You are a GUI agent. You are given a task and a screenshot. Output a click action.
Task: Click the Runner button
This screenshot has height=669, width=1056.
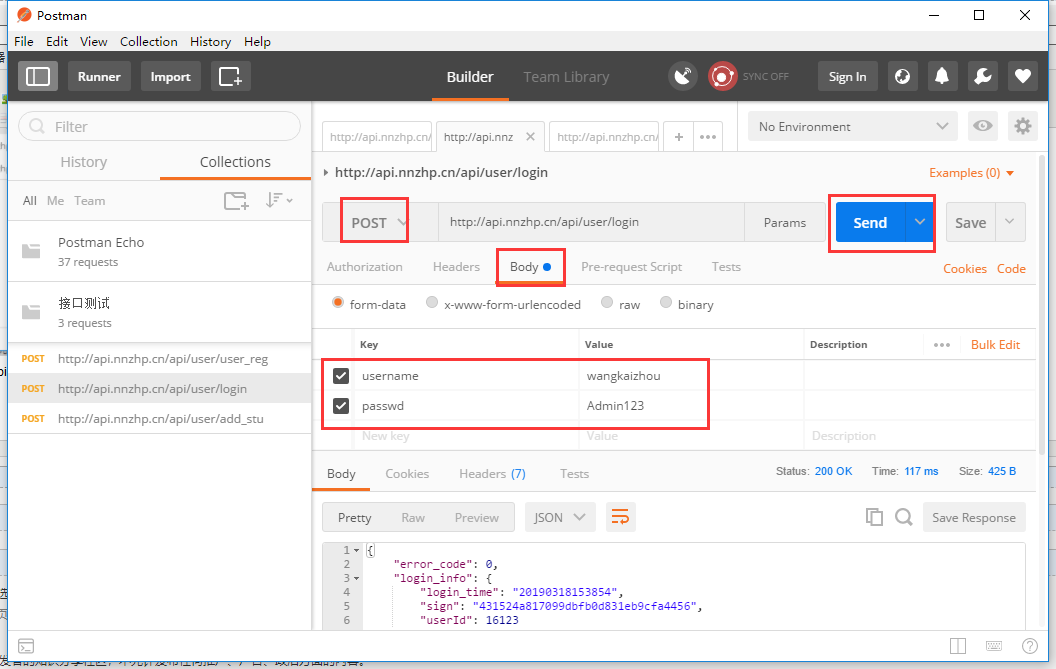pos(99,76)
